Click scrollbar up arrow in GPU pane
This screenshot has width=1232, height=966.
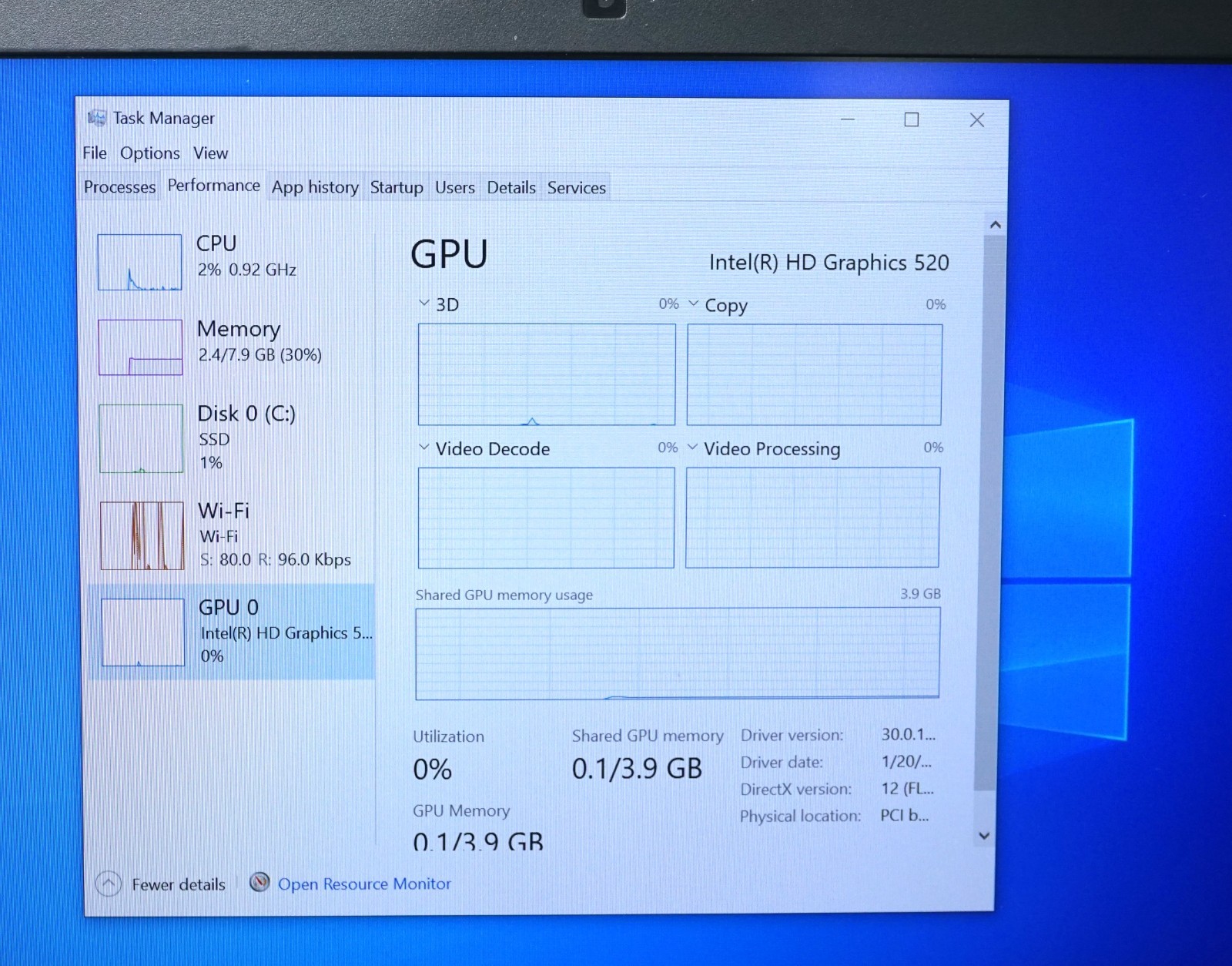(x=995, y=224)
